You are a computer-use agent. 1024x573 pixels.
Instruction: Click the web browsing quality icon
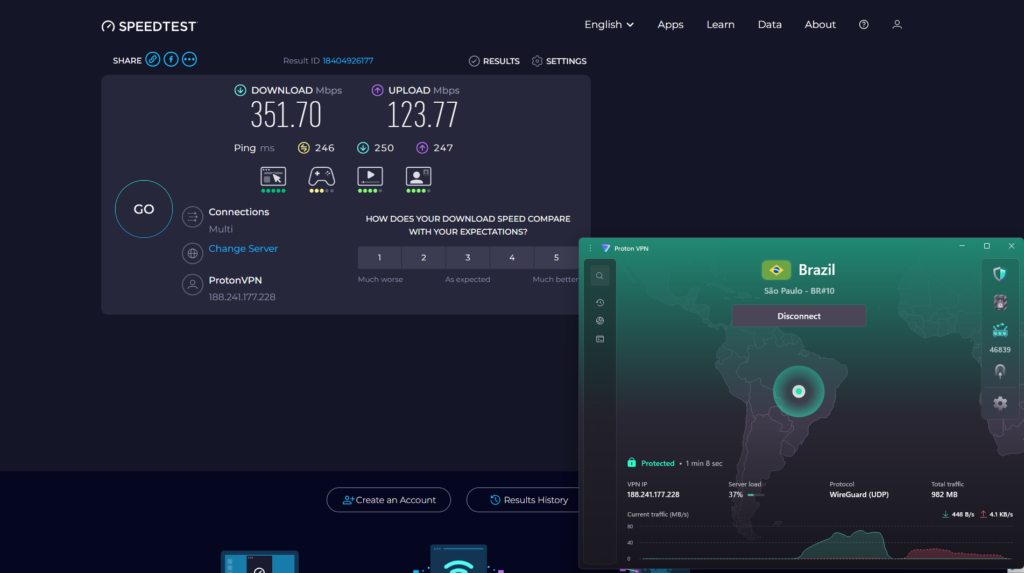pos(273,177)
